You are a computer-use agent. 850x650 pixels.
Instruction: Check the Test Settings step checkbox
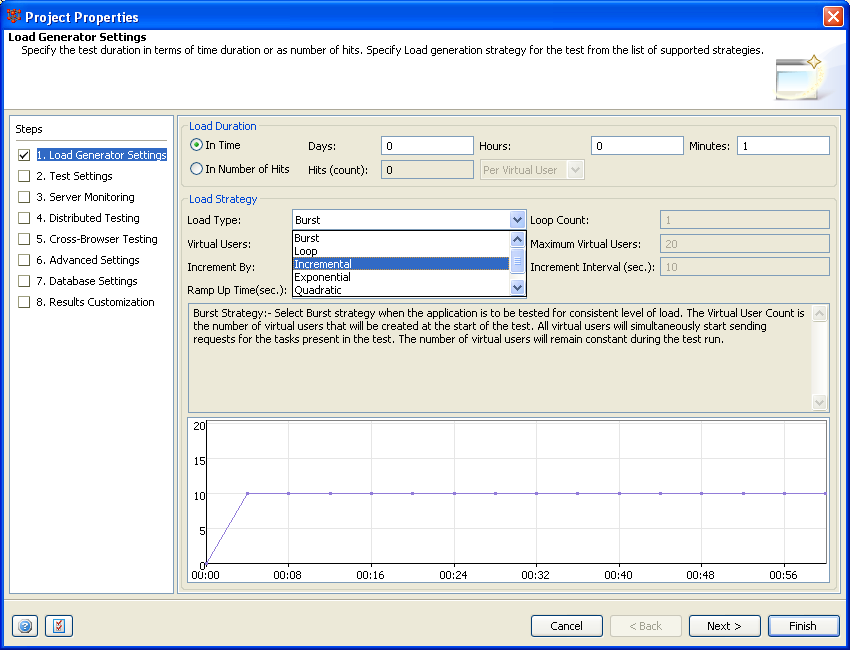pyautogui.click(x=24, y=176)
